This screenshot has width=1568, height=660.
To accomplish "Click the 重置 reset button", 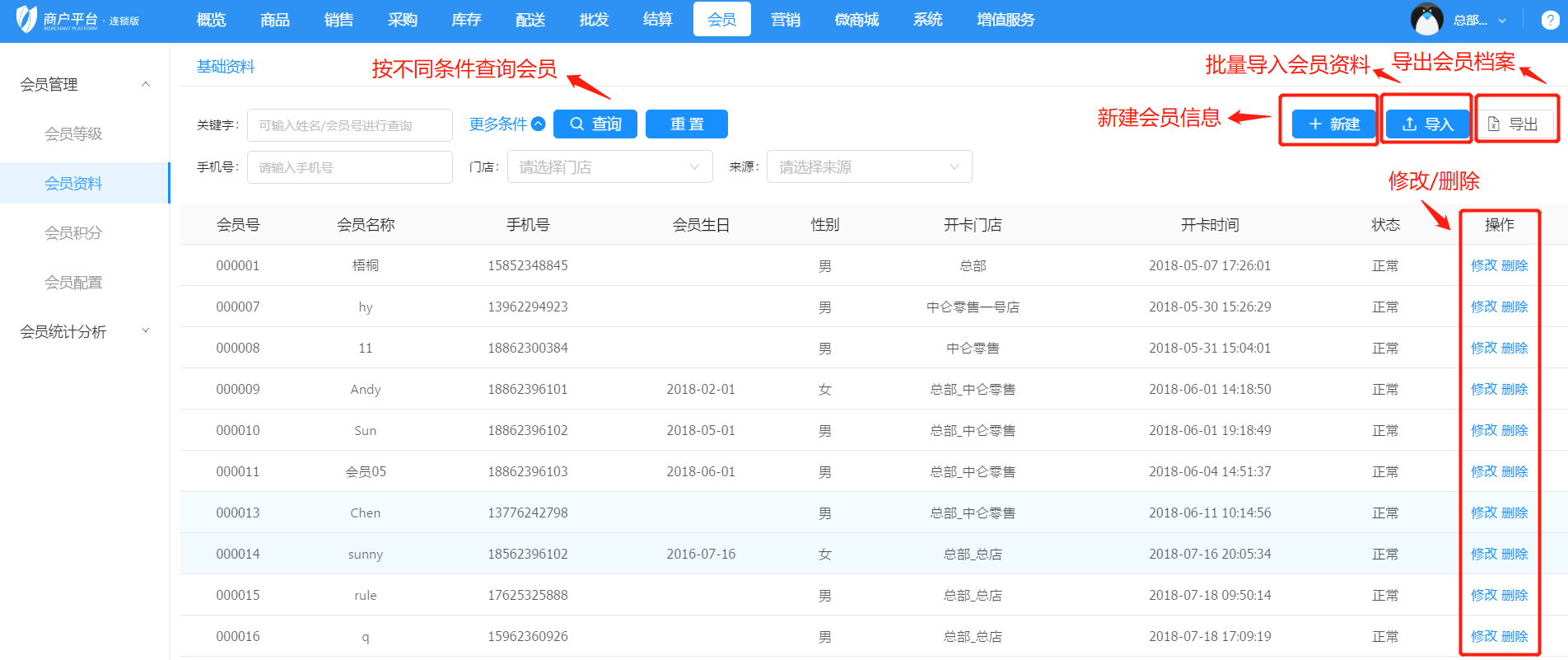I will coord(686,124).
